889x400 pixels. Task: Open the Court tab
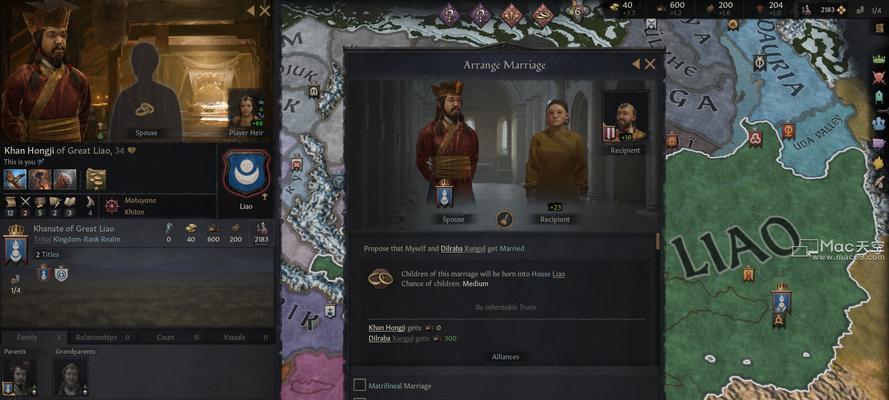[x=166, y=337]
